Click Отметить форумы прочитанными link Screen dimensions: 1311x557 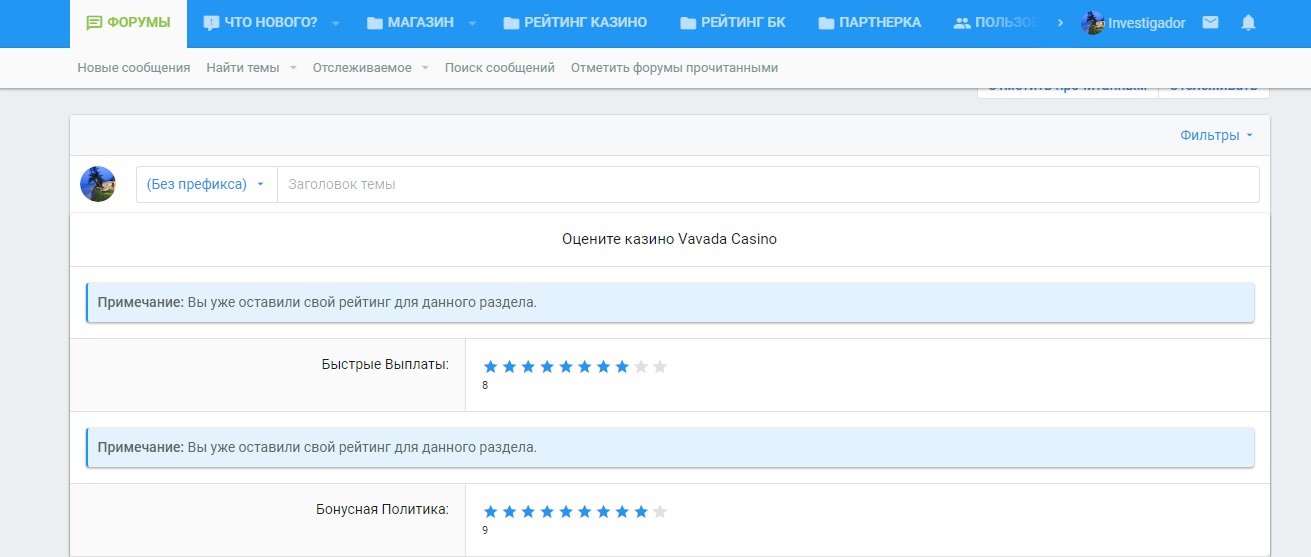click(674, 68)
